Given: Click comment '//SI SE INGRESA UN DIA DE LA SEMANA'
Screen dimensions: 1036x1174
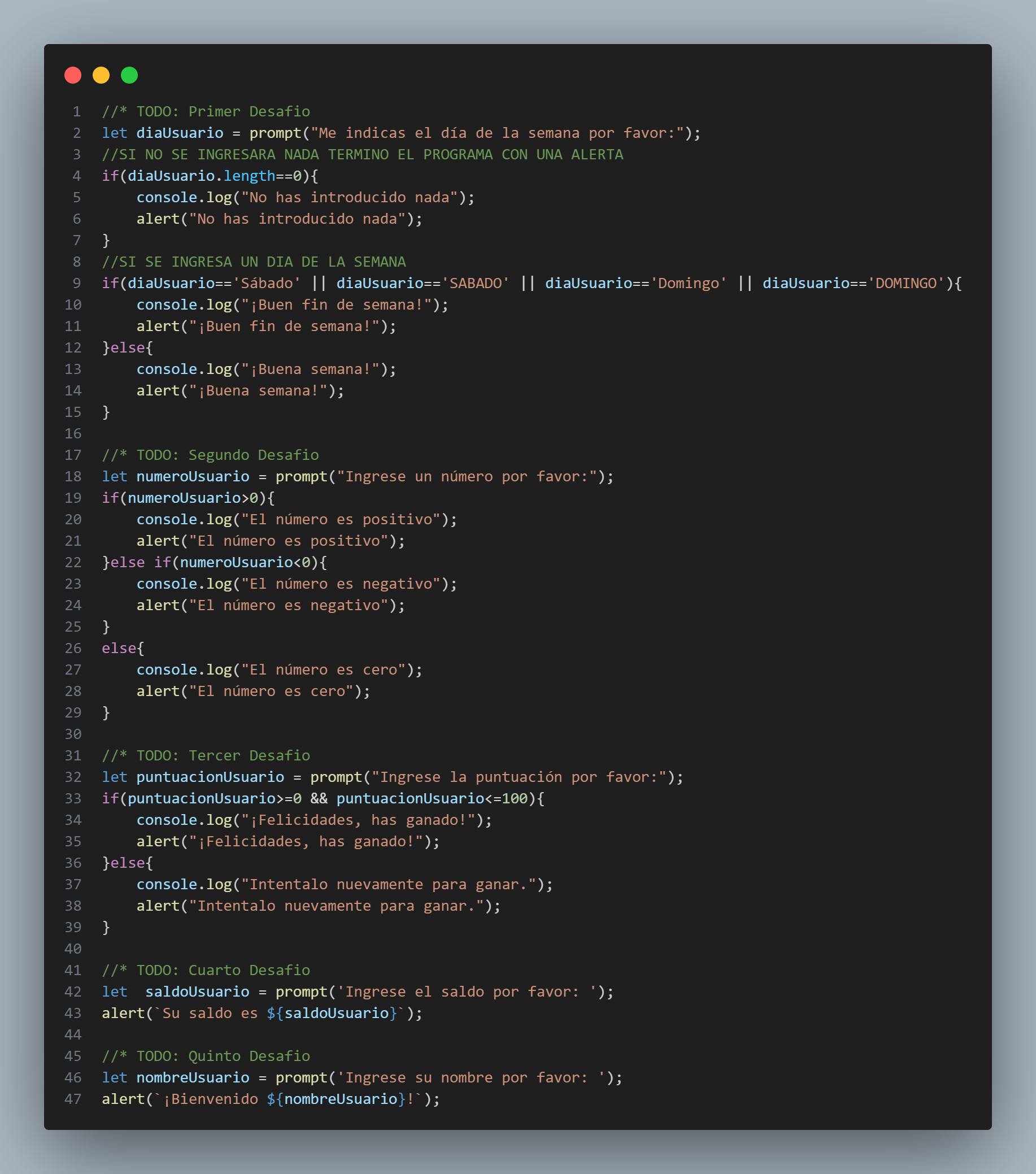Looking at the screenshot, I should point(254,262).
